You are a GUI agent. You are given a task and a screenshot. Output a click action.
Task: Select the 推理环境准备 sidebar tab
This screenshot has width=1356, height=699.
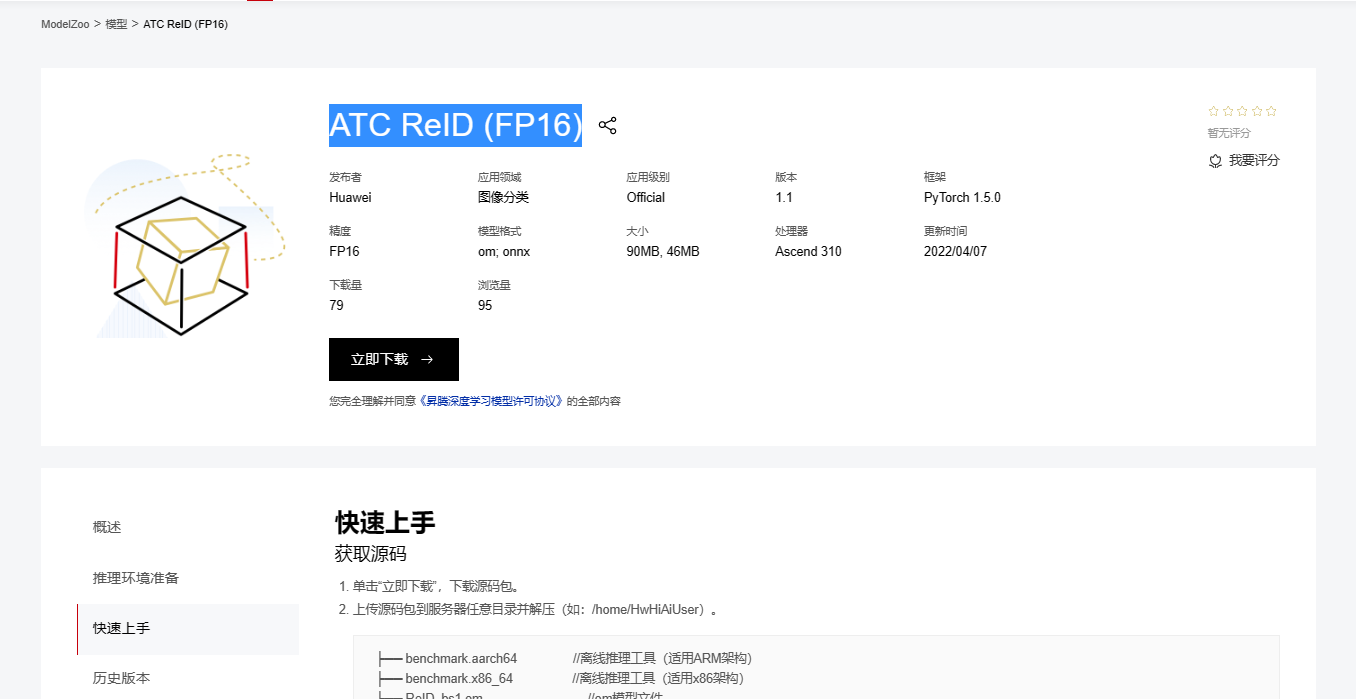pyautogui.click(x=136, y=578)
